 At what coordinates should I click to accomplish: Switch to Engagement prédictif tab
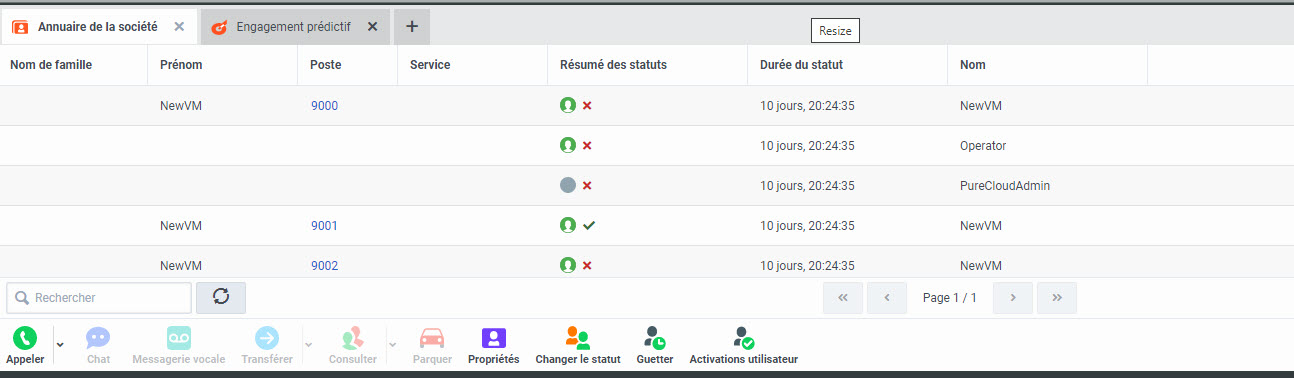pyautogui.click(x=285, y=27)
